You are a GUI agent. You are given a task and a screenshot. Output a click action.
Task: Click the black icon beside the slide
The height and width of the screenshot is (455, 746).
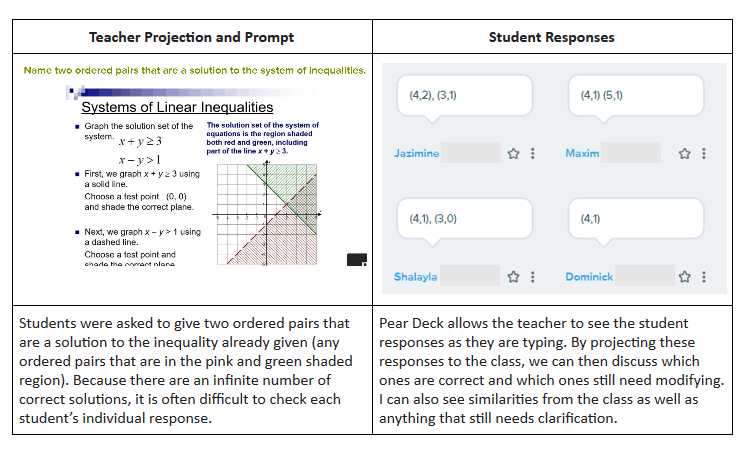(x=356, y=260)
